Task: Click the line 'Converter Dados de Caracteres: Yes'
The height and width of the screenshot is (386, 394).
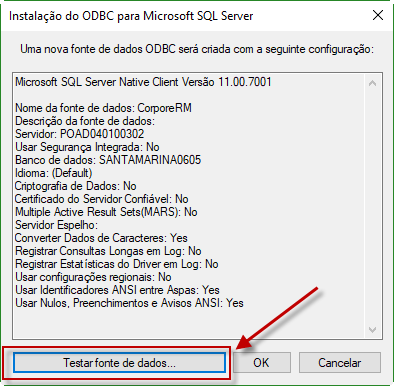Action: click(x=101, y=238)
